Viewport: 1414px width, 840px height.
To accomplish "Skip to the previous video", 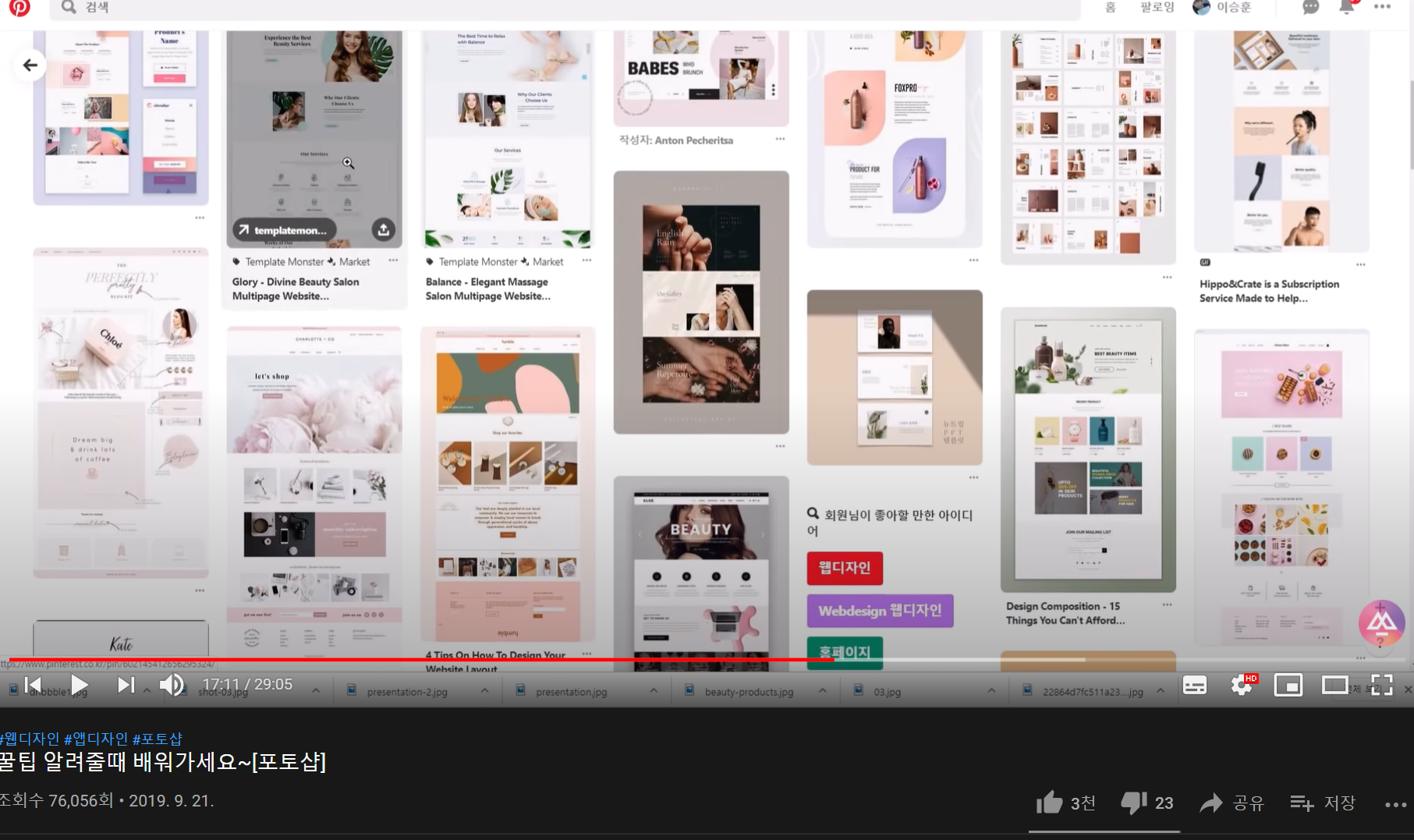I will coord(34,685).
